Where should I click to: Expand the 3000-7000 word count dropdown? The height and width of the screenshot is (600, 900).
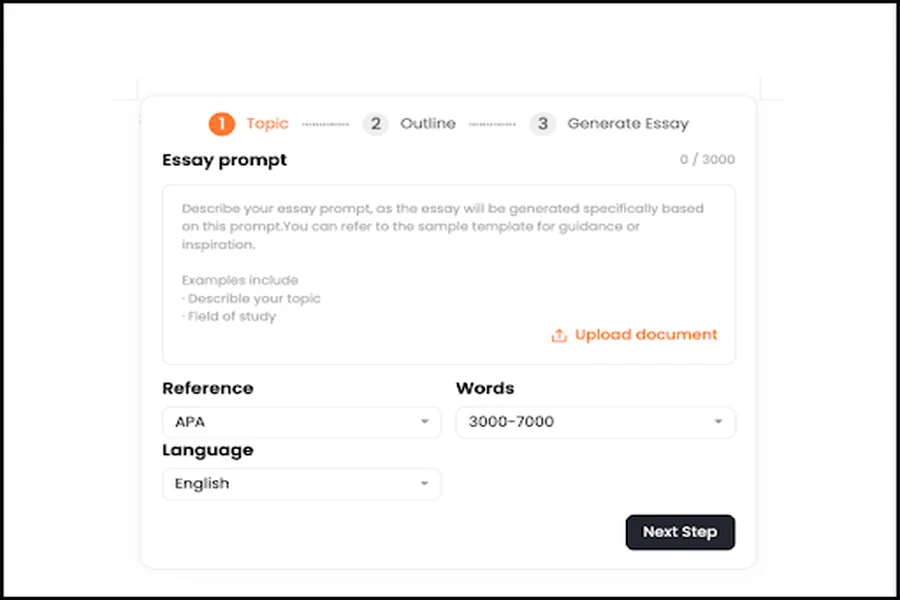click(594, 422)
